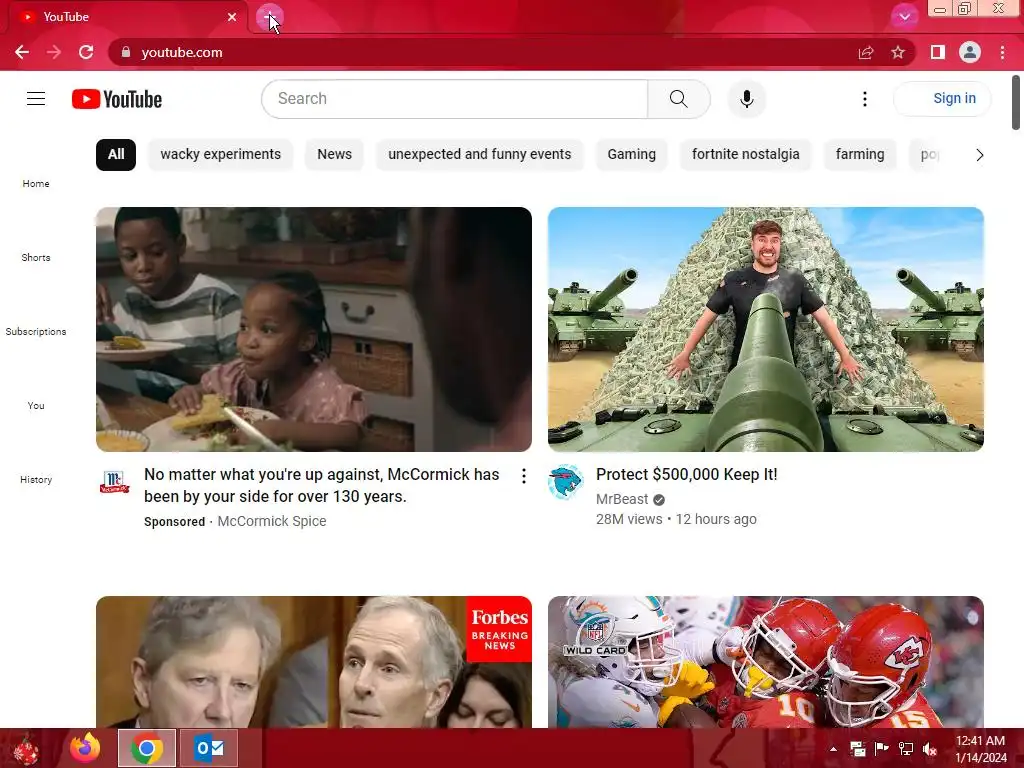Click the muted volume tray icon
Screen dimensions: 1024x768
929,749
